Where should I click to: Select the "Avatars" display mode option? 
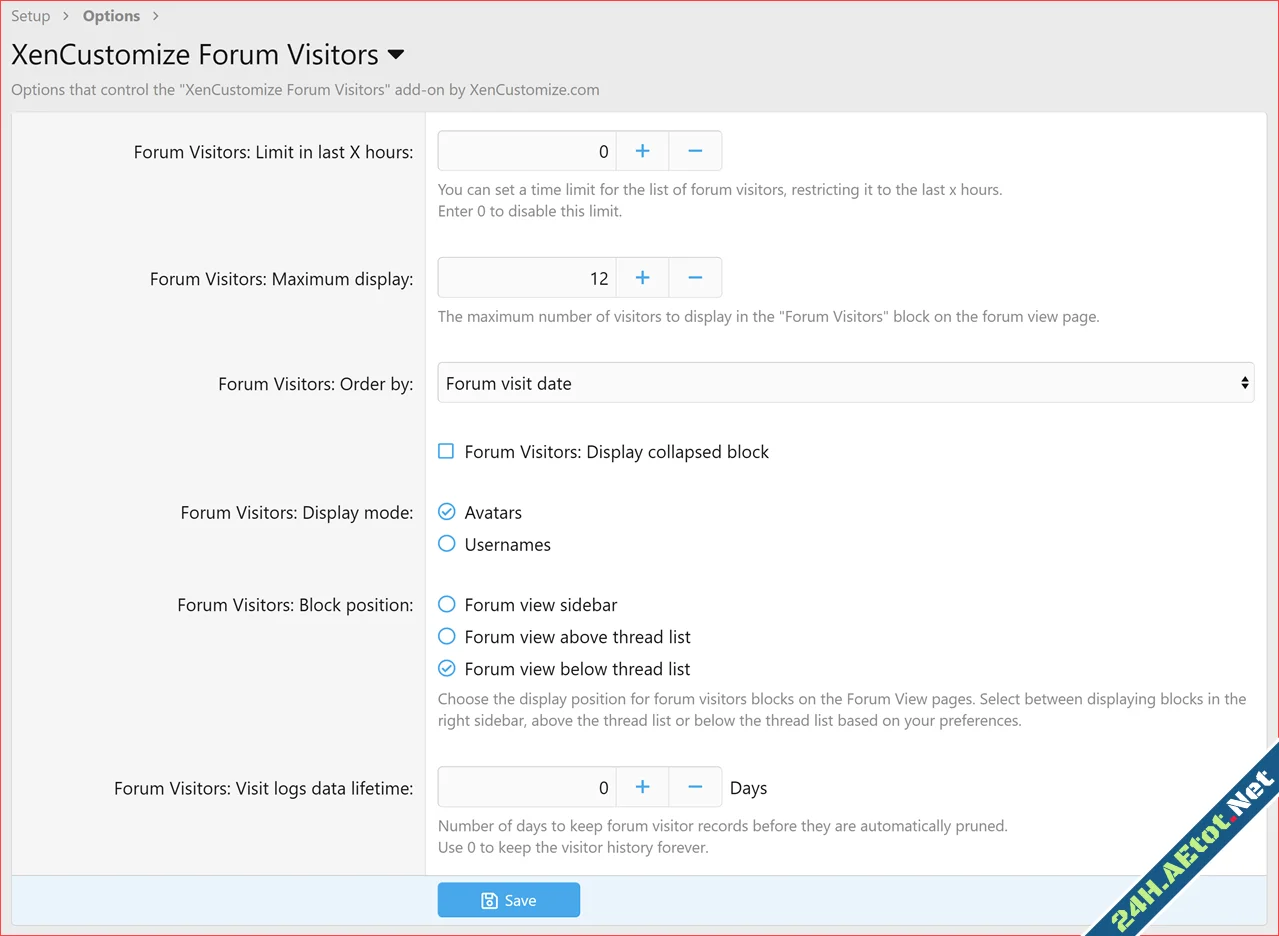coord(445,511)
